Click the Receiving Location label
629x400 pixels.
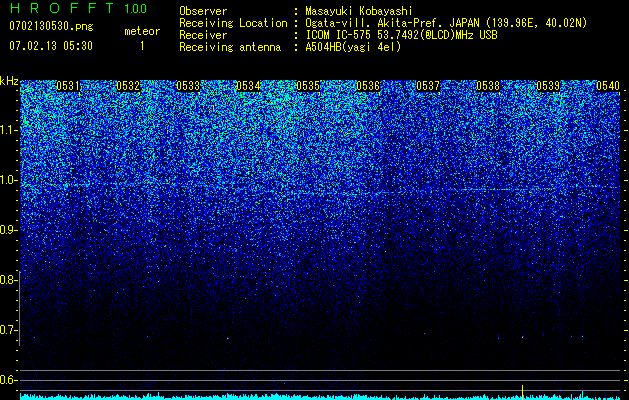coord(233,23)
